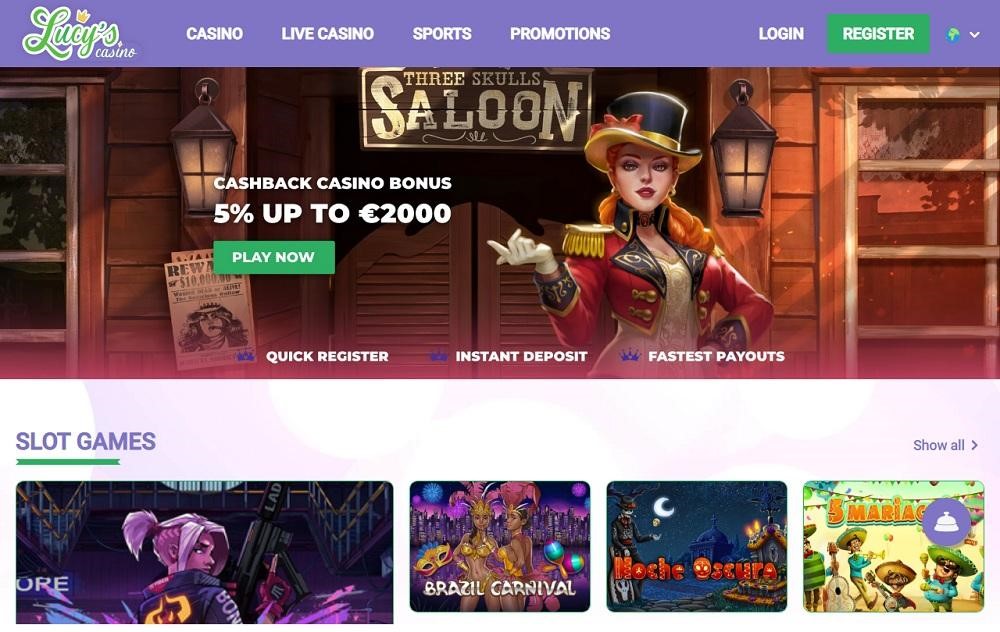Click the Login link
This screenshot has height=632, width=1000.
(781, 34)
